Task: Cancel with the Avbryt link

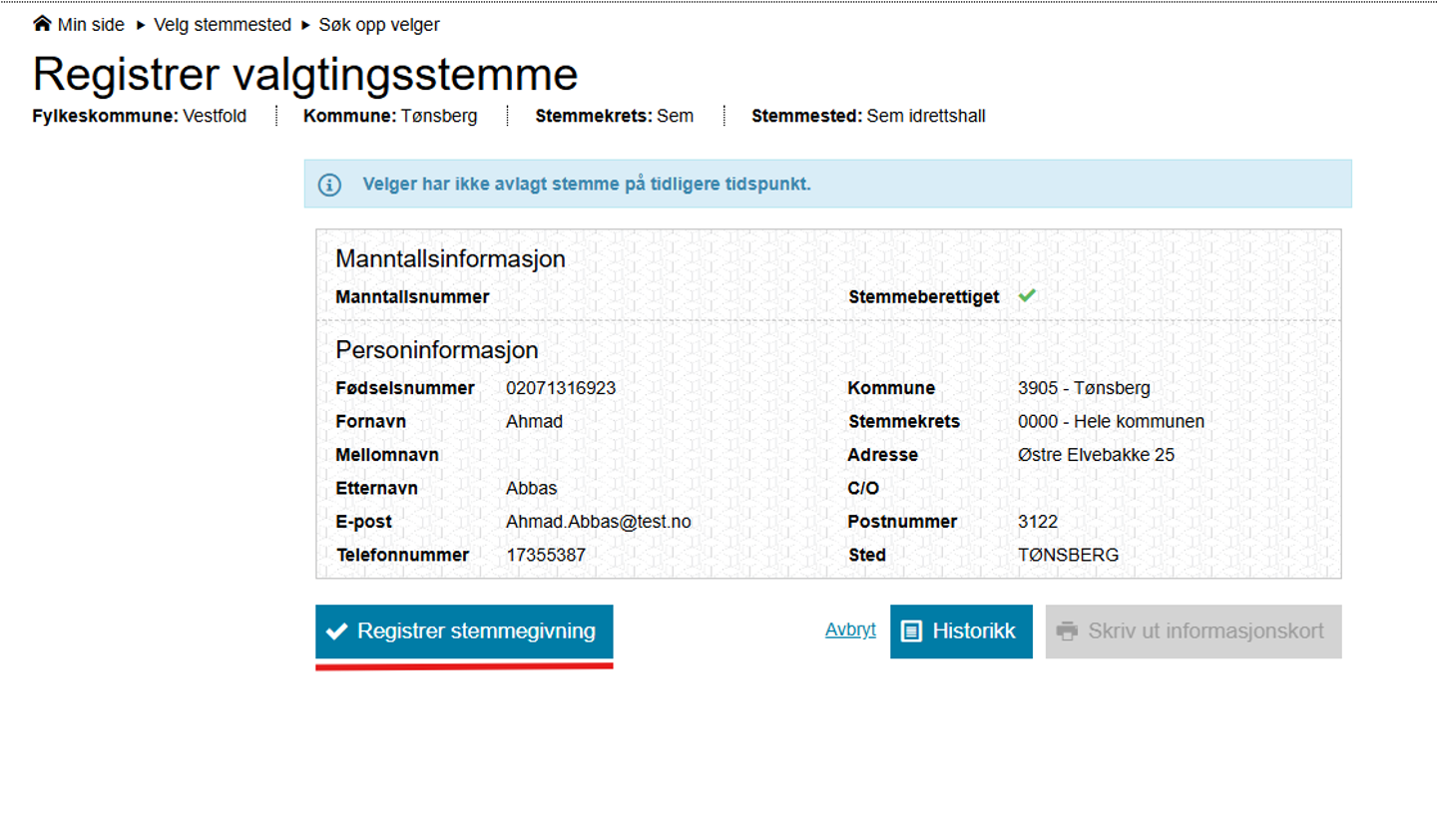Action: [850, 630]
